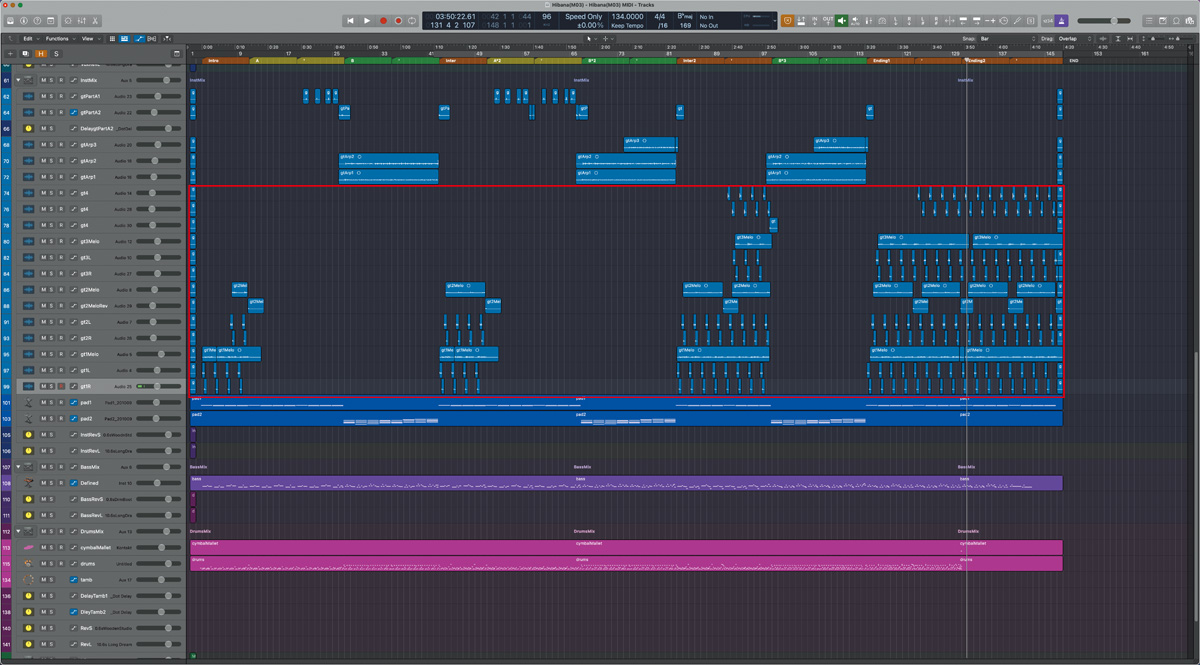Click the cymbalMallet track icon
Viewport: 1200px width, 665px height.
(28, 547)
